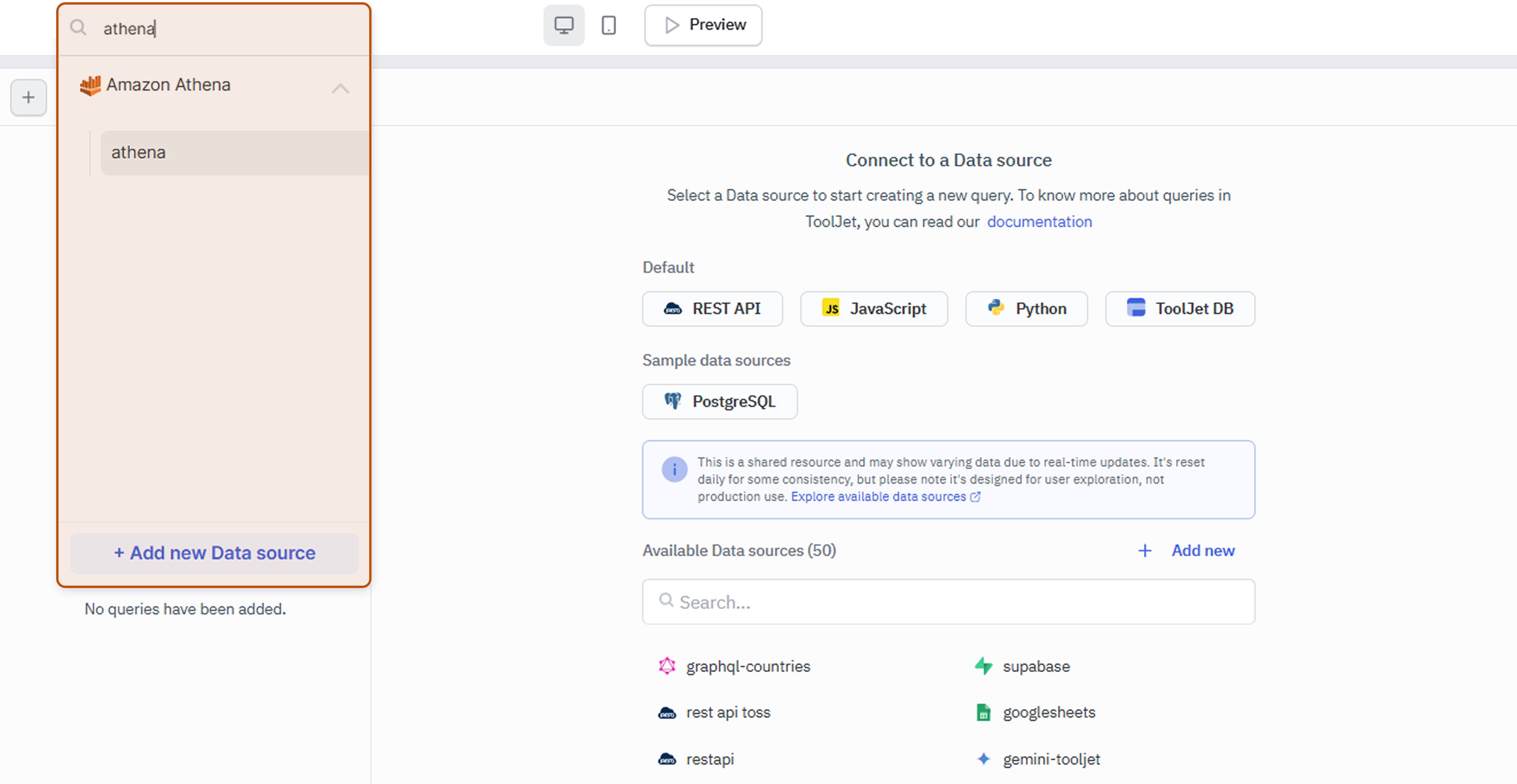Switch to desktop view layout
This screenshot has width=1517, height=784.
pos(564,25)
